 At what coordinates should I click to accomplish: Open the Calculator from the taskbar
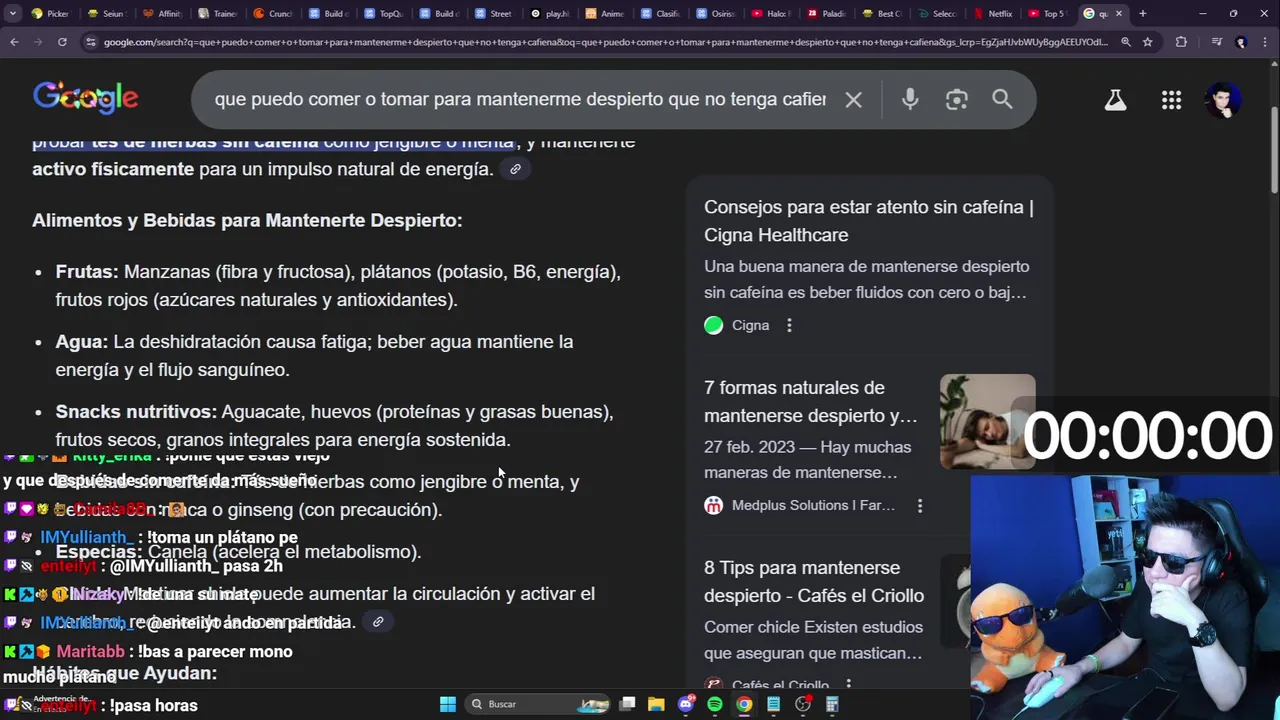tap(832, 704)
